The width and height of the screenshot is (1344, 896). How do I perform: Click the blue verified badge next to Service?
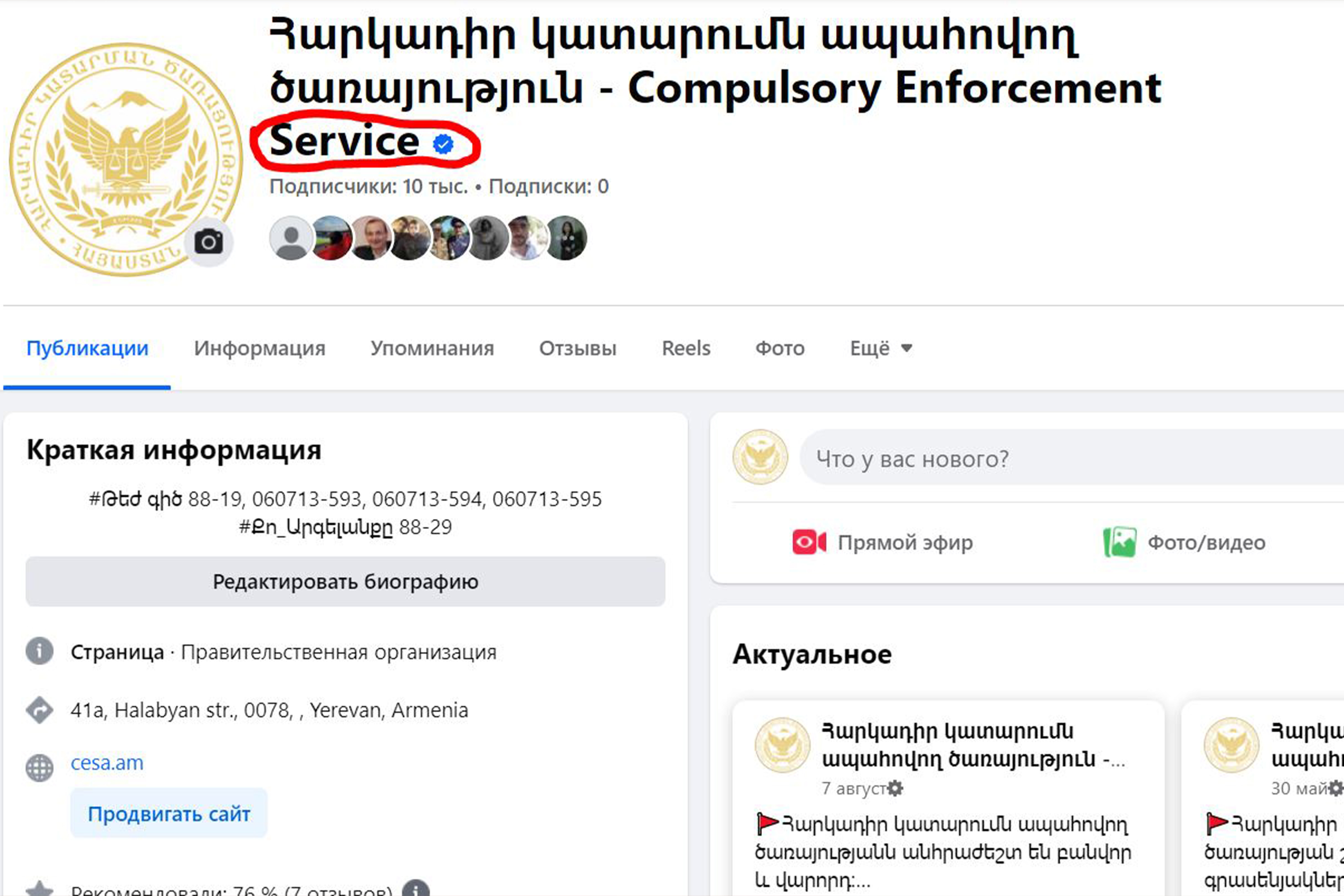point(443,144)
